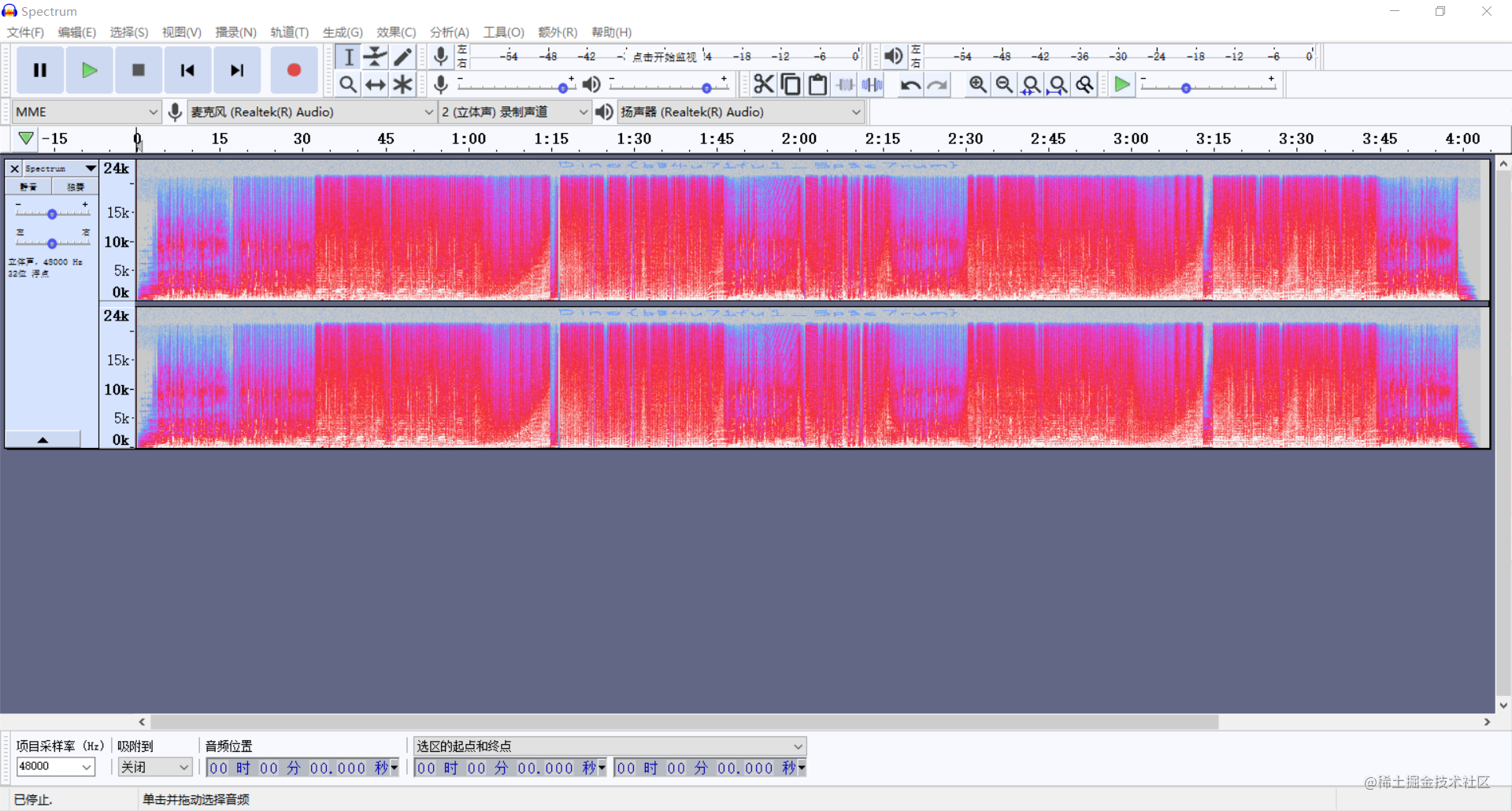Click the Paste clipboard icon
The image size is (1512, 811).
coord(817,84)
